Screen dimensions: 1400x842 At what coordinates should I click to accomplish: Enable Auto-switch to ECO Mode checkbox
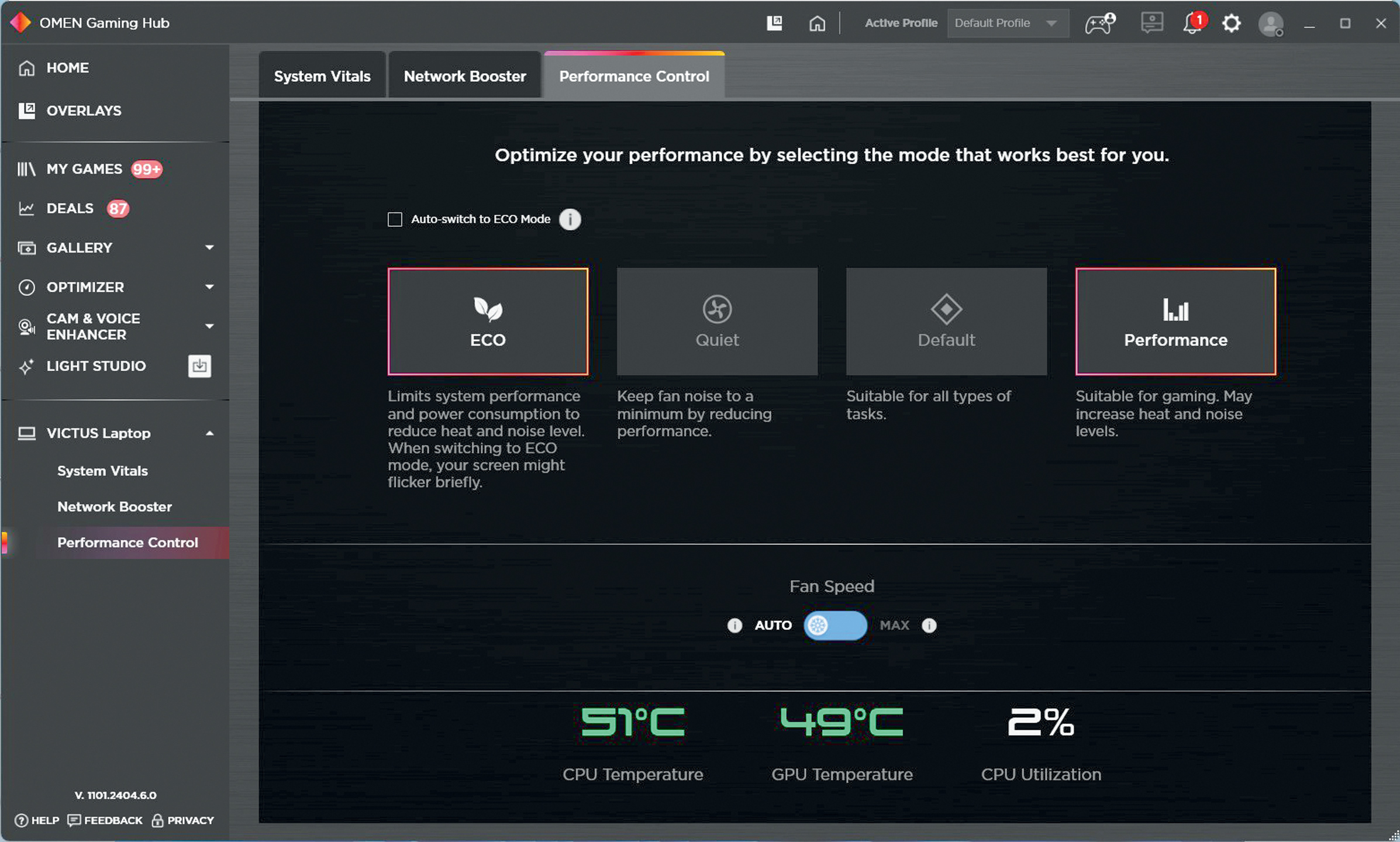click(x=395, y=219)
